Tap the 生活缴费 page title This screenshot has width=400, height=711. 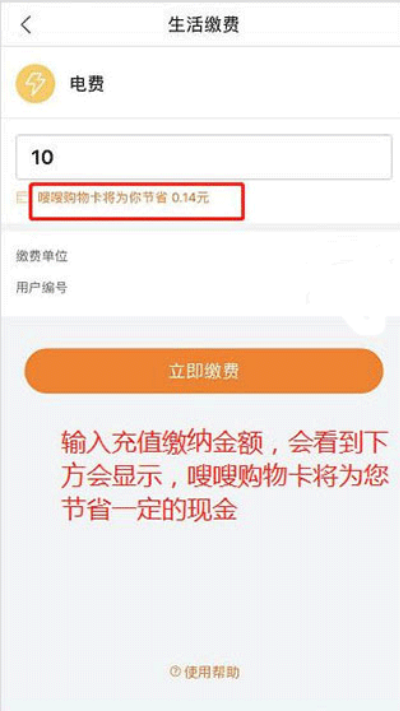[x=204, y=25]
